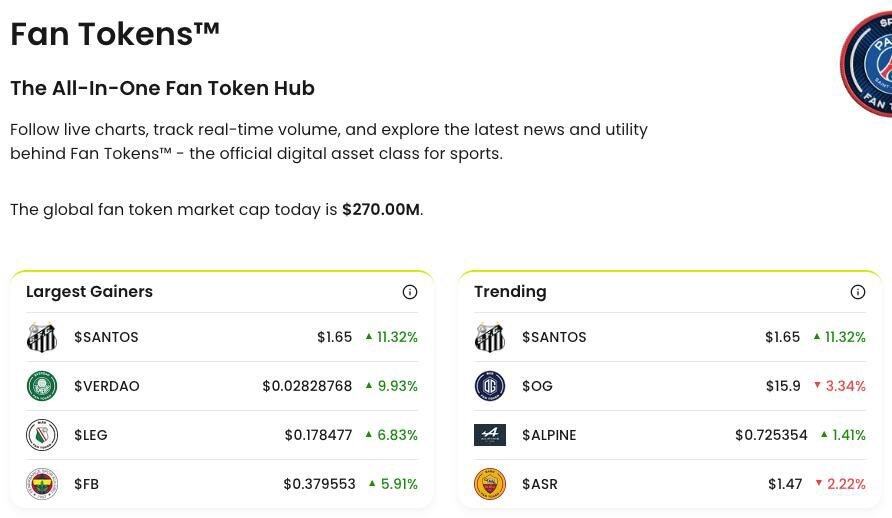Viewport: 892px width, 518px height.
Task: Click the AS Roma $ASR token logo
Action: click(x=490, y=484)
